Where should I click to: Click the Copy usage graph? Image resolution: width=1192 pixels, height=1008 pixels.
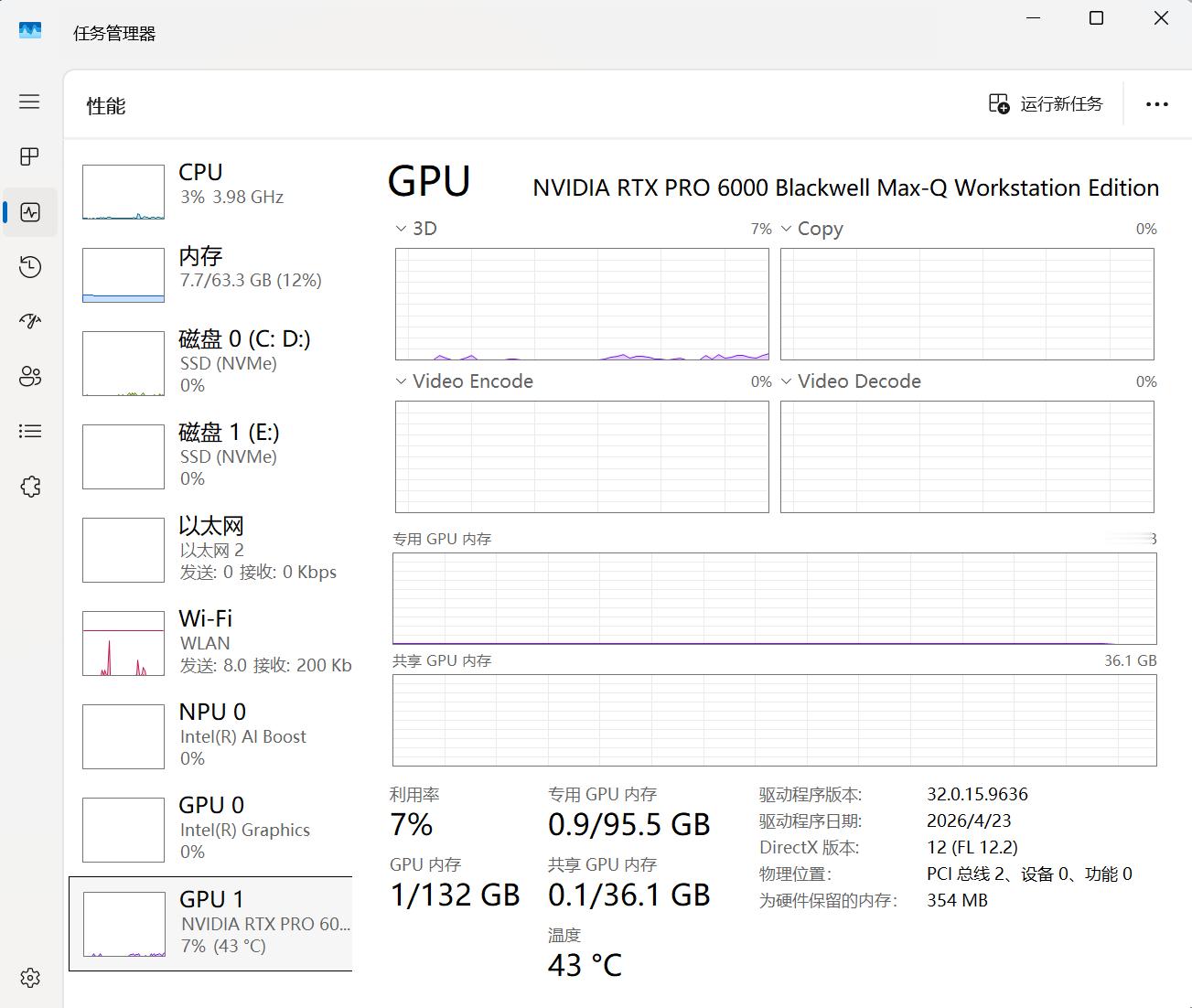coord(967,304)
